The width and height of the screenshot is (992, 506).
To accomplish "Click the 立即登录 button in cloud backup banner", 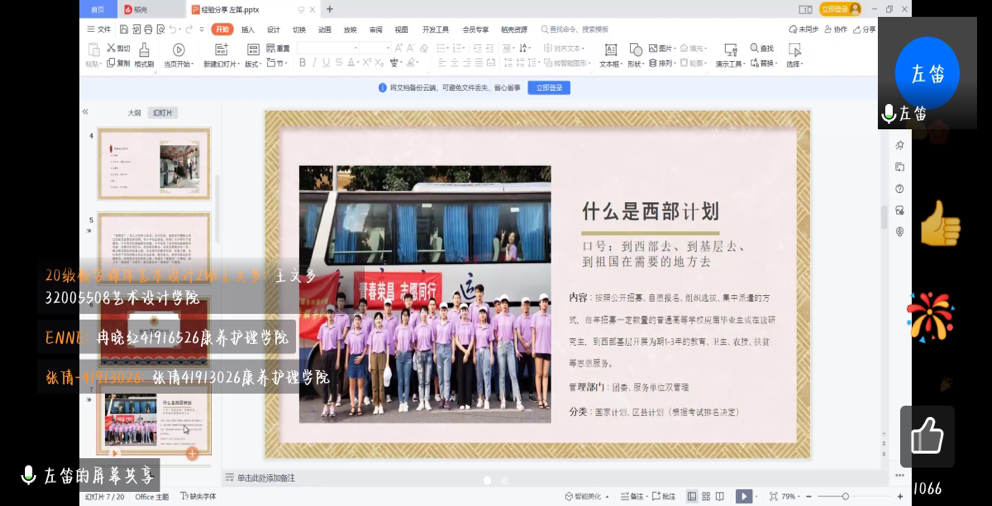I will pyautogui.click(x=549, y=88).
